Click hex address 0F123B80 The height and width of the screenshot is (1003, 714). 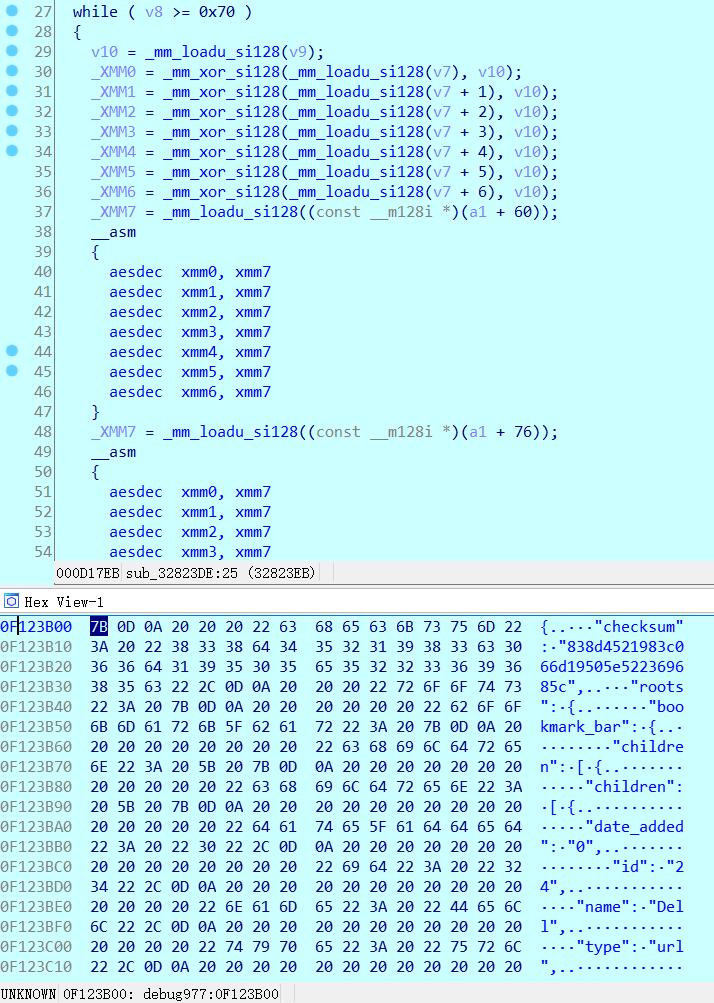click(36, 786)
